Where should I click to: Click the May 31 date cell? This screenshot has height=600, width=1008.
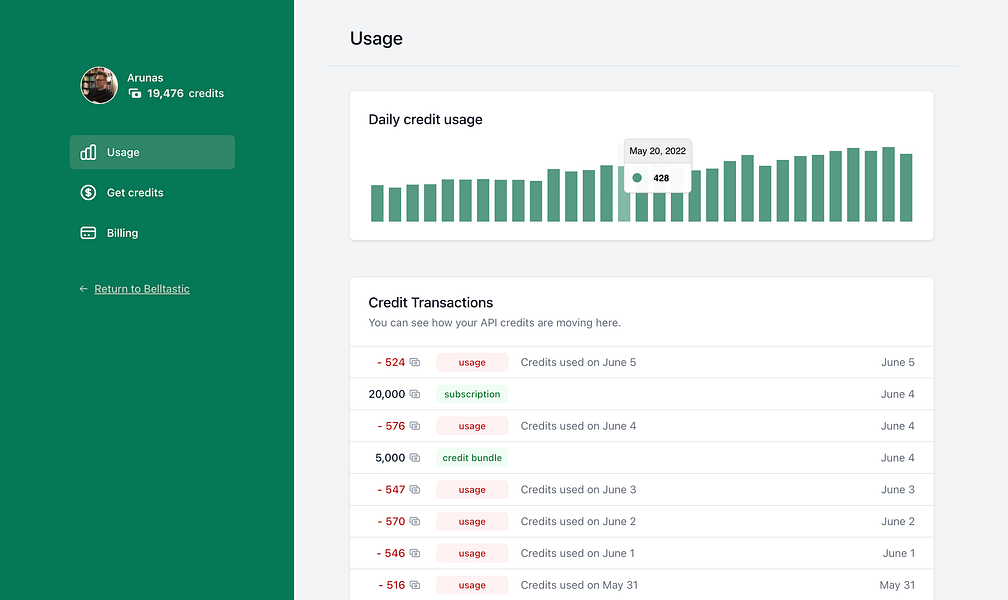897,585
